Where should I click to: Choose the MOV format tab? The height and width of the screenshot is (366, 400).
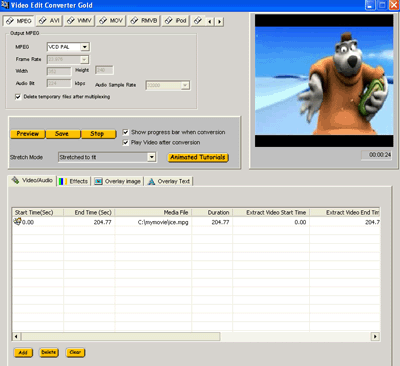pyautogui.click(x=111, y=21)
